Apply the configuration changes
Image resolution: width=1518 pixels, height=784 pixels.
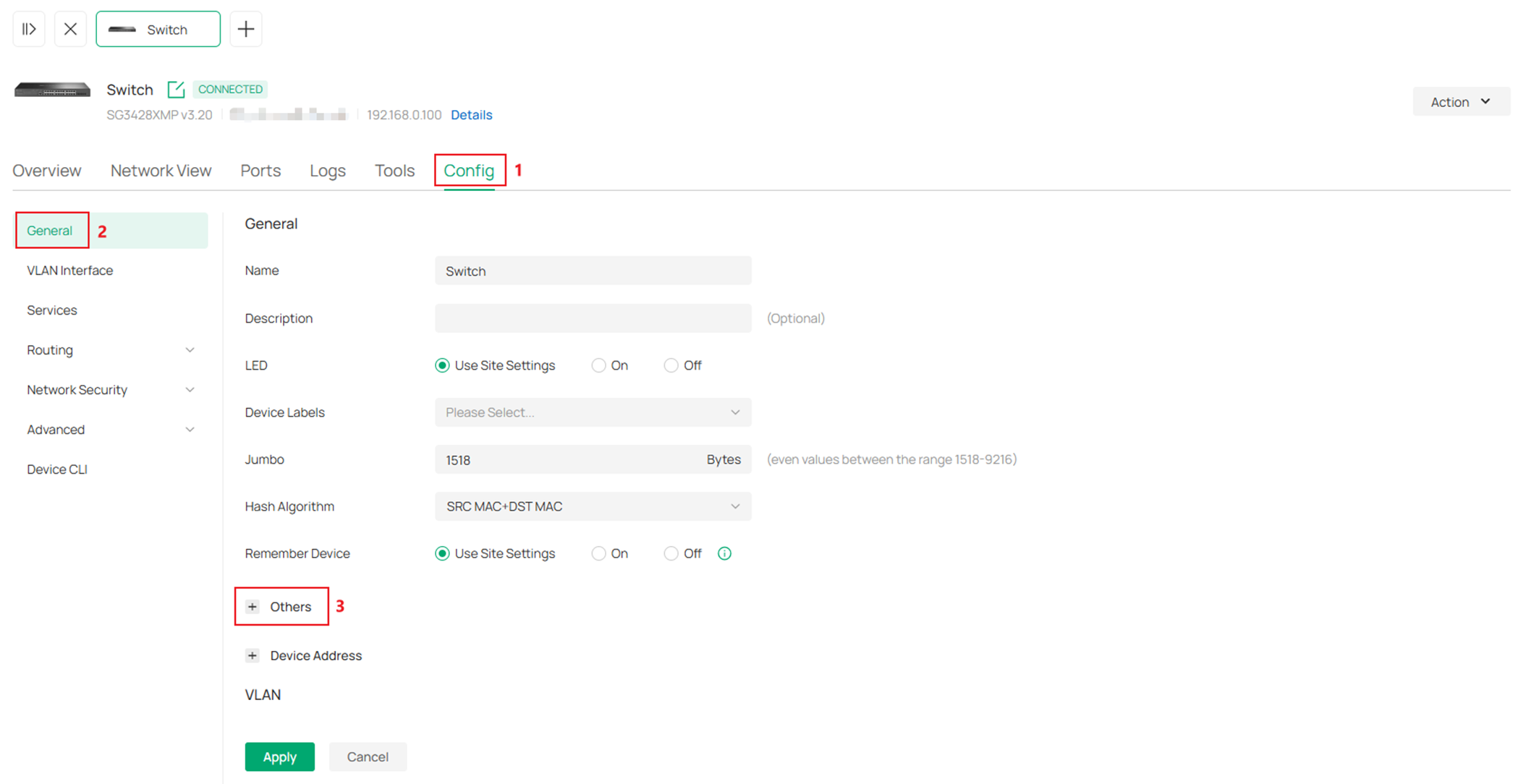click(x=279, y=757)
